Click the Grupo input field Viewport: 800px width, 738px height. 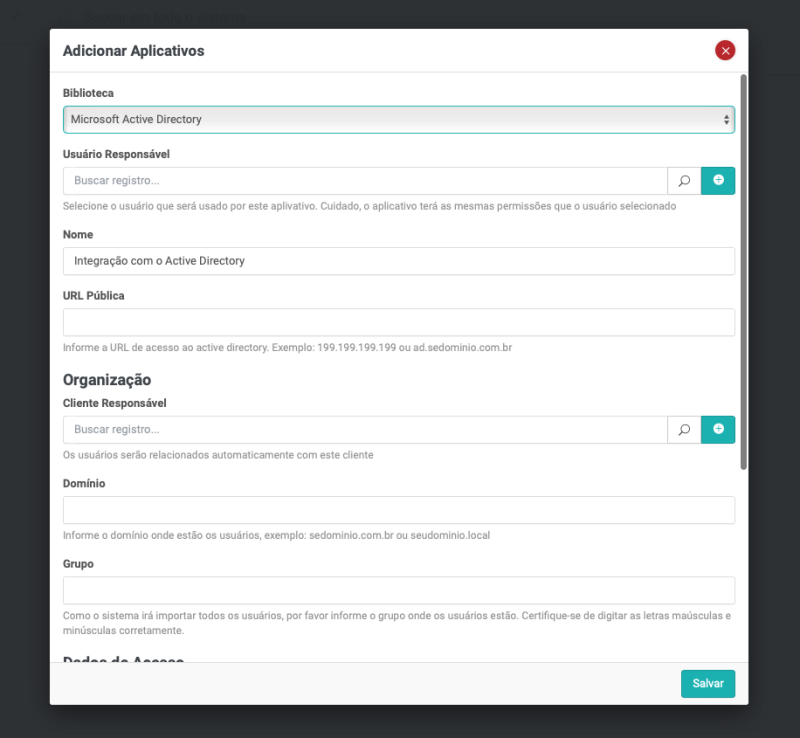pyautogui.click(x=398, y=590)
